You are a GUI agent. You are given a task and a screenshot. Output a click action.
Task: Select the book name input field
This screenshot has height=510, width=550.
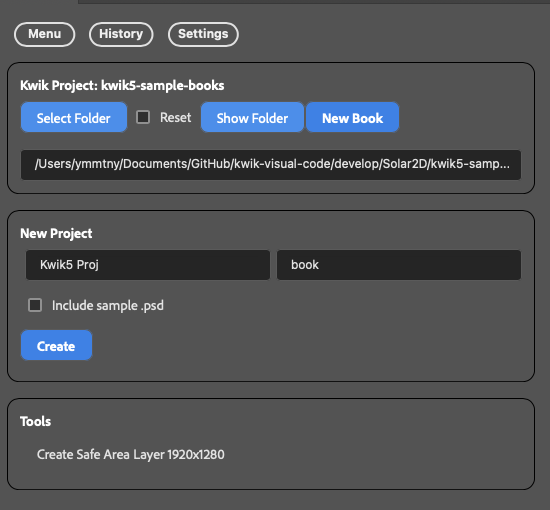point(399,265)
